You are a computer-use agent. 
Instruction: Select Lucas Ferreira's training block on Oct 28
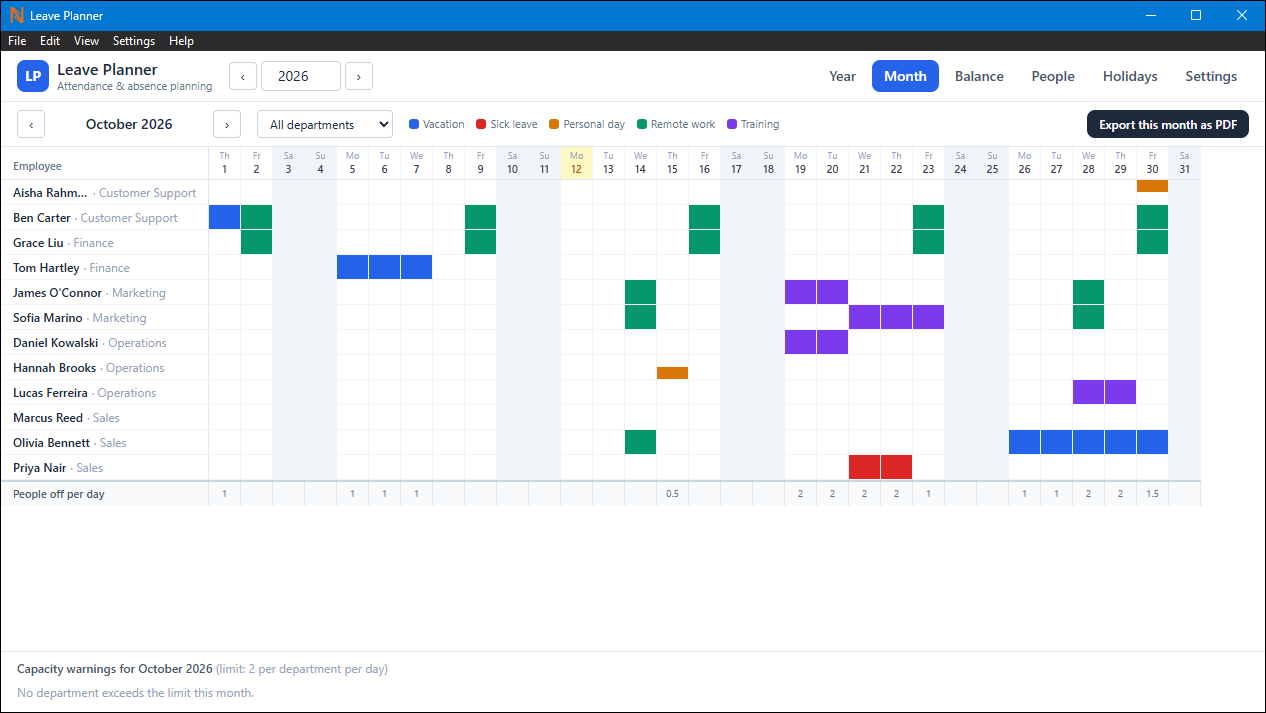1089,392
